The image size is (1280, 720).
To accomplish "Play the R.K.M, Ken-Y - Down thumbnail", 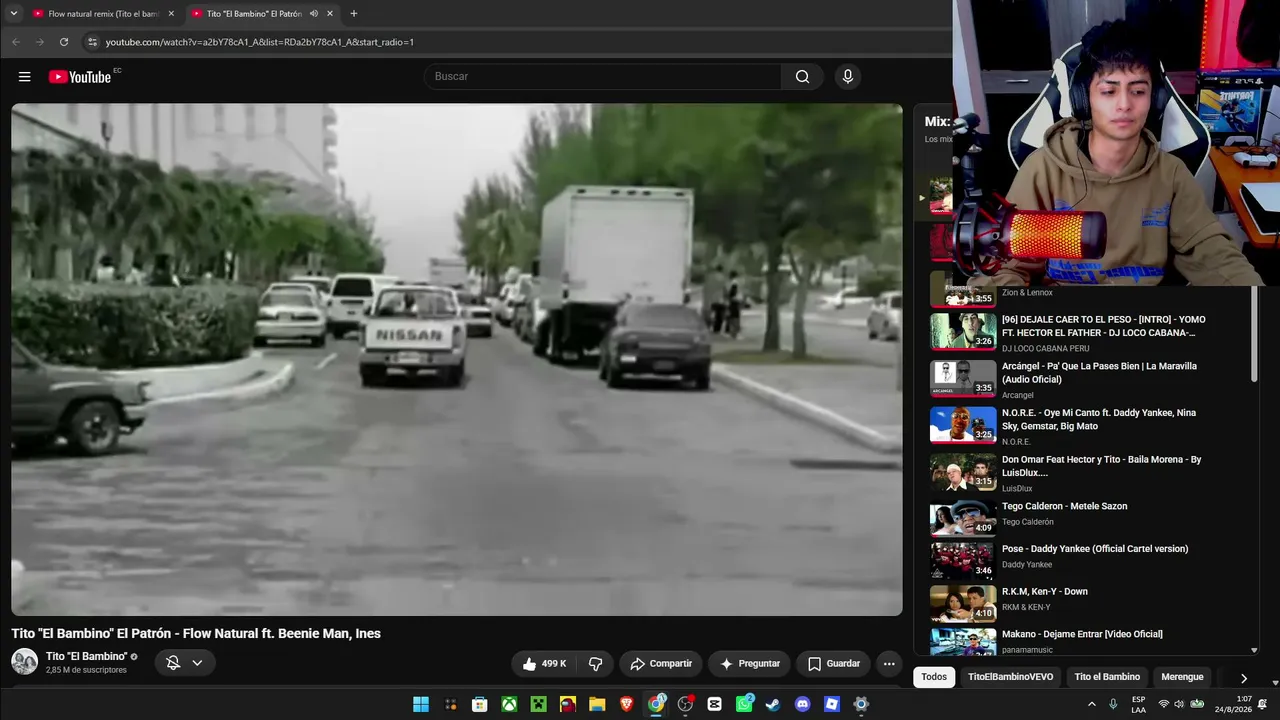I will (x=963, y=604).
